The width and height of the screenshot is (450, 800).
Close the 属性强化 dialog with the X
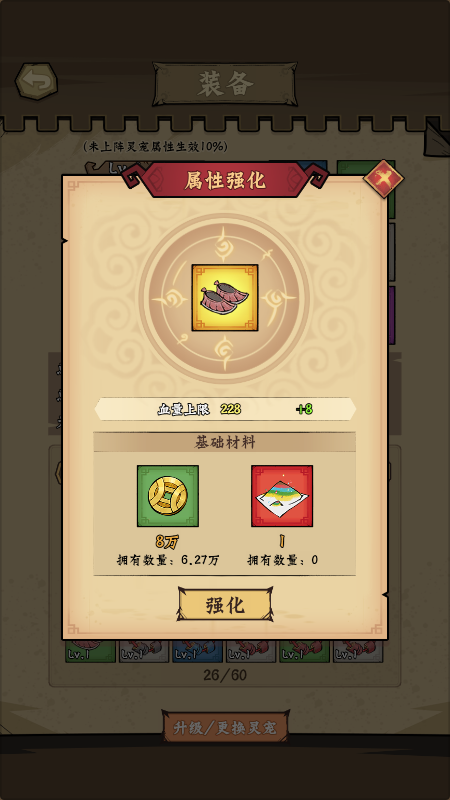pyautogui.click(x=384, y=179)
